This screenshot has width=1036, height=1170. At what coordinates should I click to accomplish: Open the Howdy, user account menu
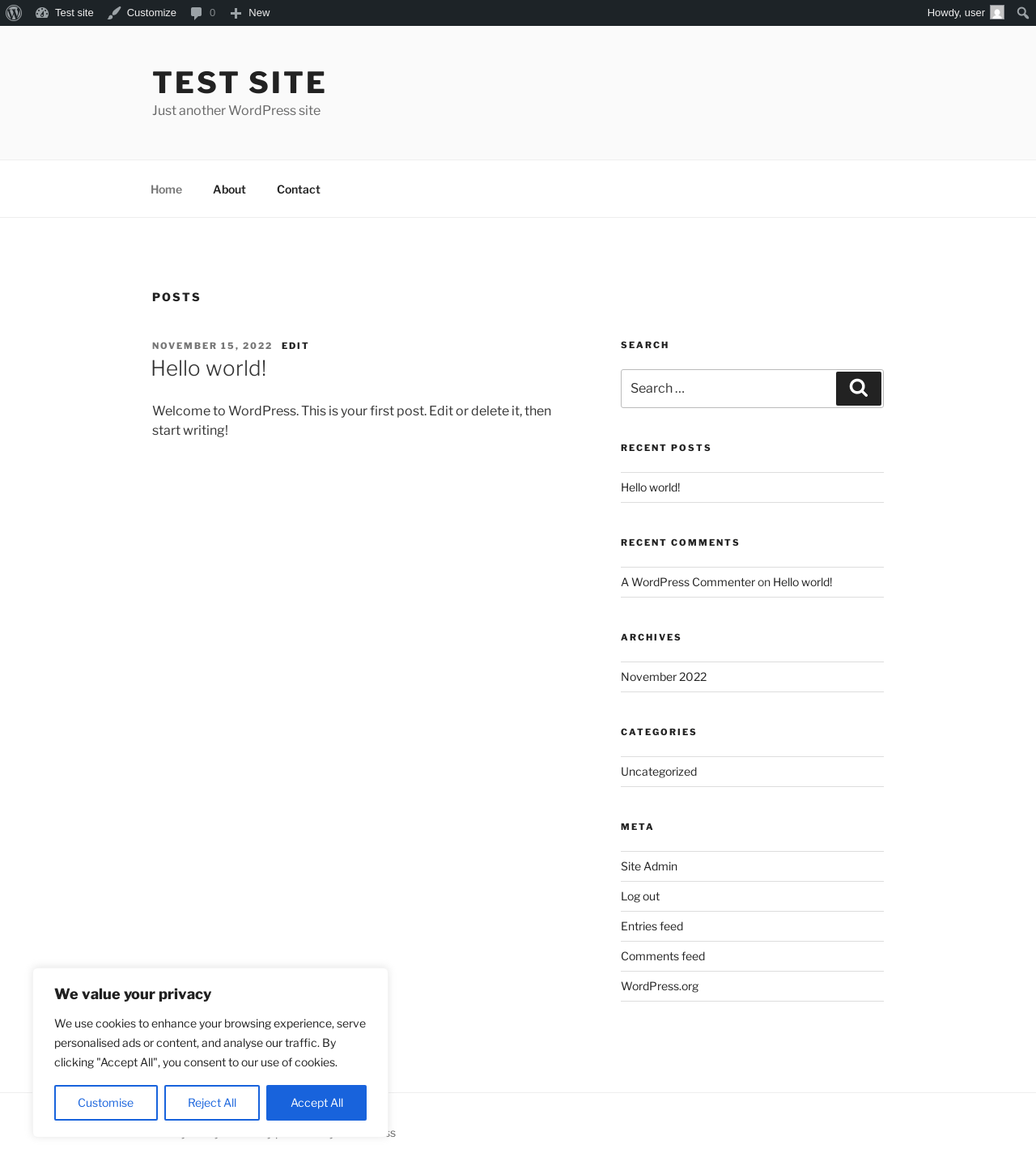(955, 13)
